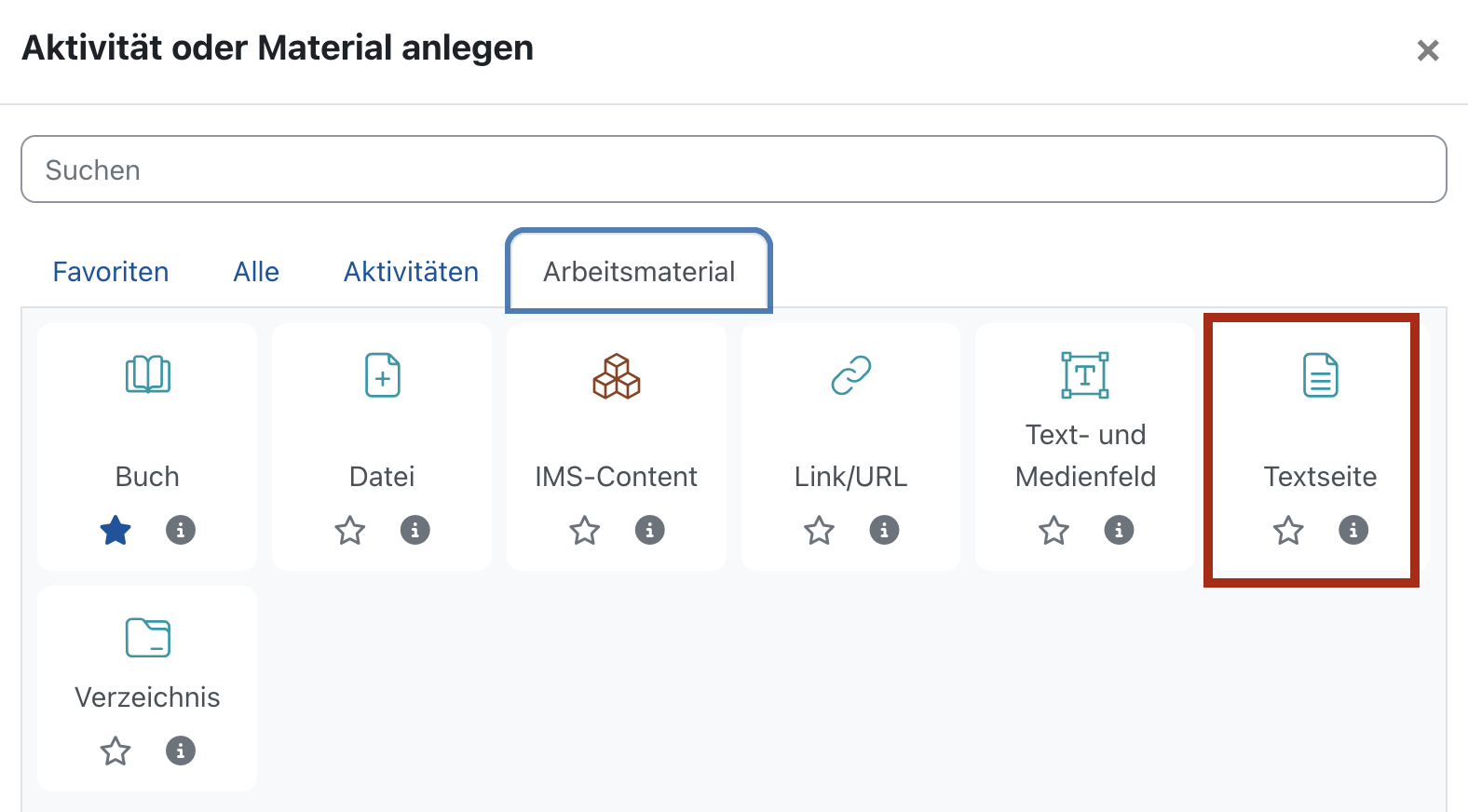This screenshot has width=1468, height=812.
Task: Show information about Textseite
Action: click(x=1353, y=530)
